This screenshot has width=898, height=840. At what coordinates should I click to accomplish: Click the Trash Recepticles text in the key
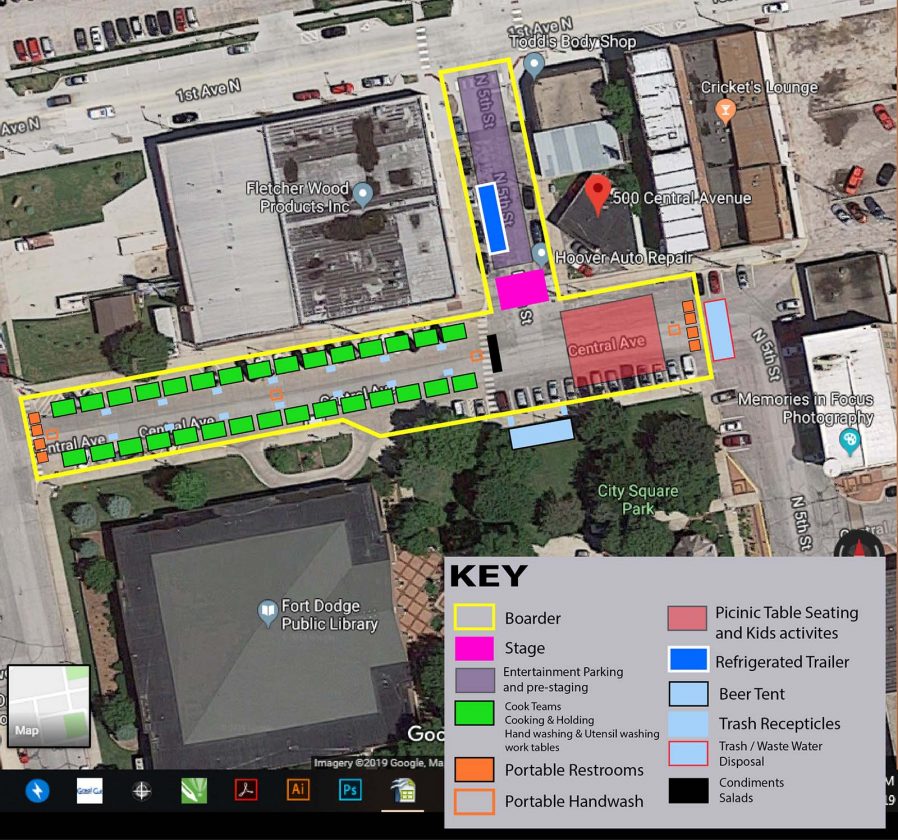[779, 724]
